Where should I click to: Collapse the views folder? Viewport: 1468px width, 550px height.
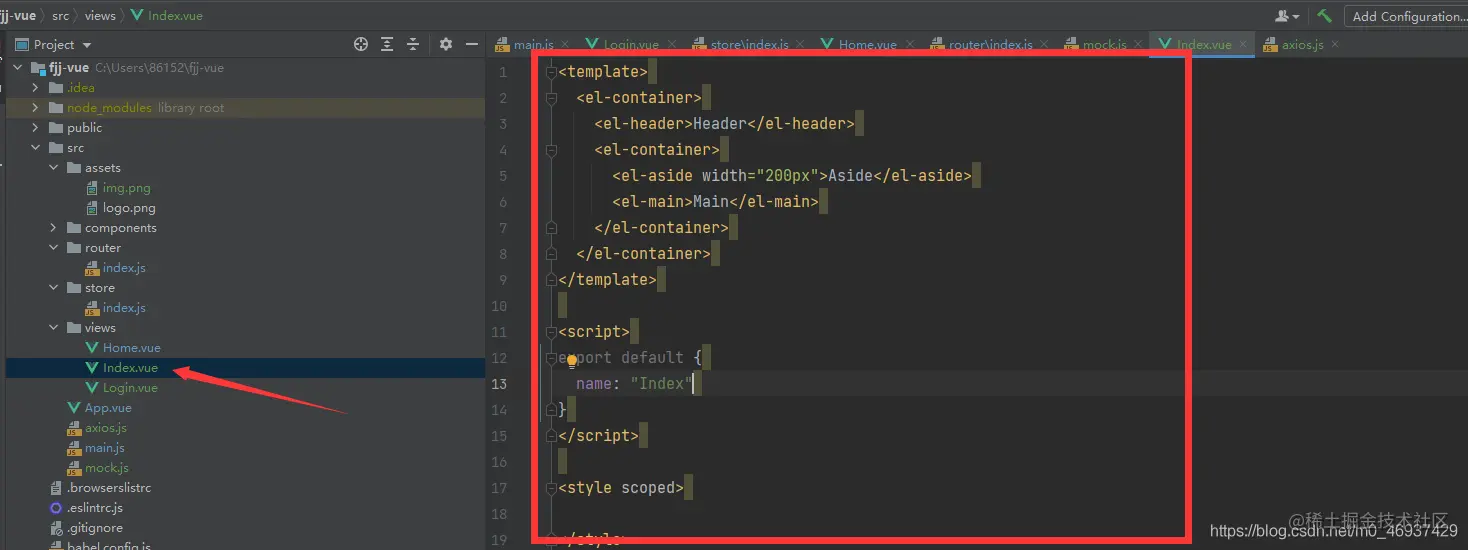[54, 328]
